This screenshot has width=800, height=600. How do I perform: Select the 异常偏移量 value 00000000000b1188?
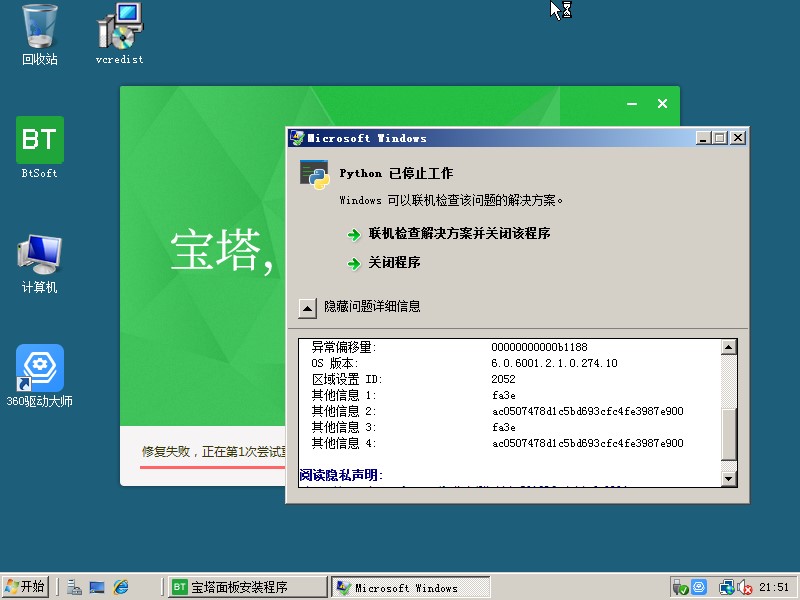point(539,347)
